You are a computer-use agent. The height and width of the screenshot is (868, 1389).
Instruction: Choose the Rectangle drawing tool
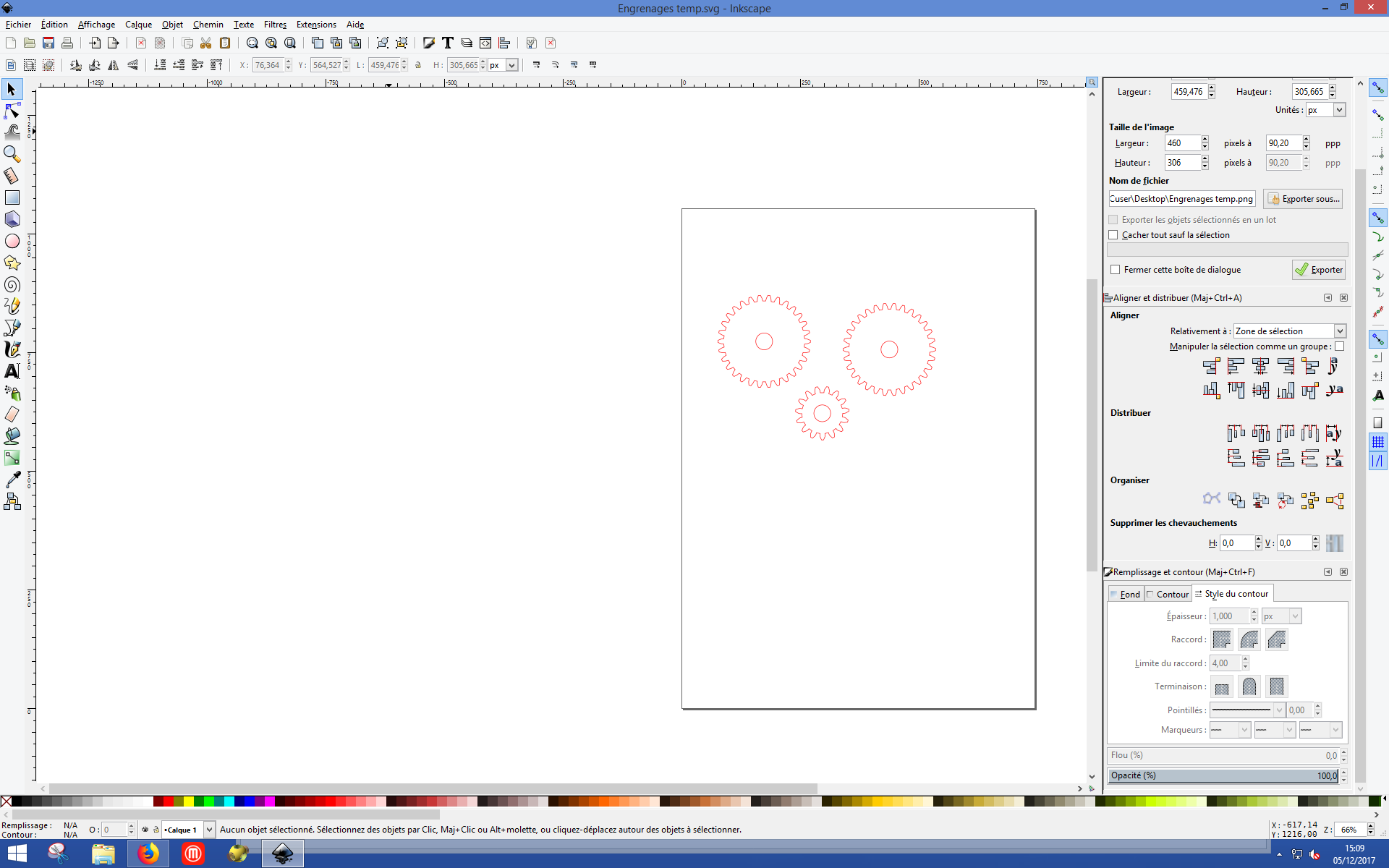click(12, 197)
